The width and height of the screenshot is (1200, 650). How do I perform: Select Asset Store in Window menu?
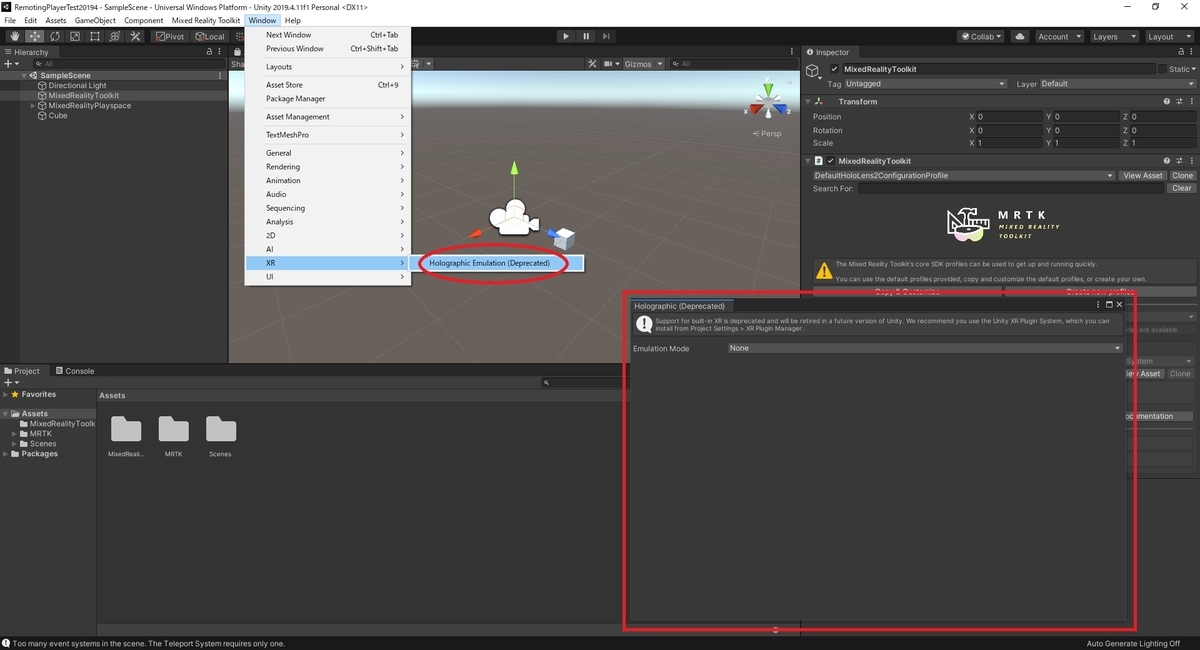tap(328, 85)
